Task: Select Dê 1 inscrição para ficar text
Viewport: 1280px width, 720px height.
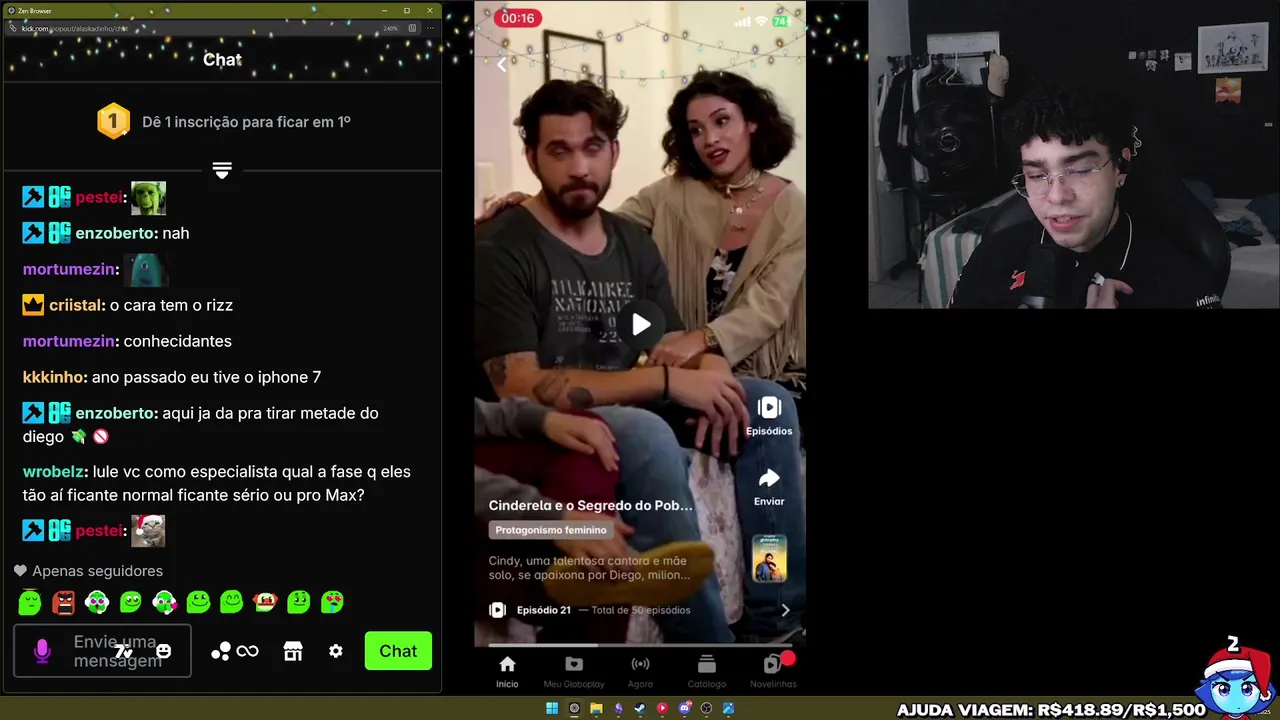Action: 246,122
